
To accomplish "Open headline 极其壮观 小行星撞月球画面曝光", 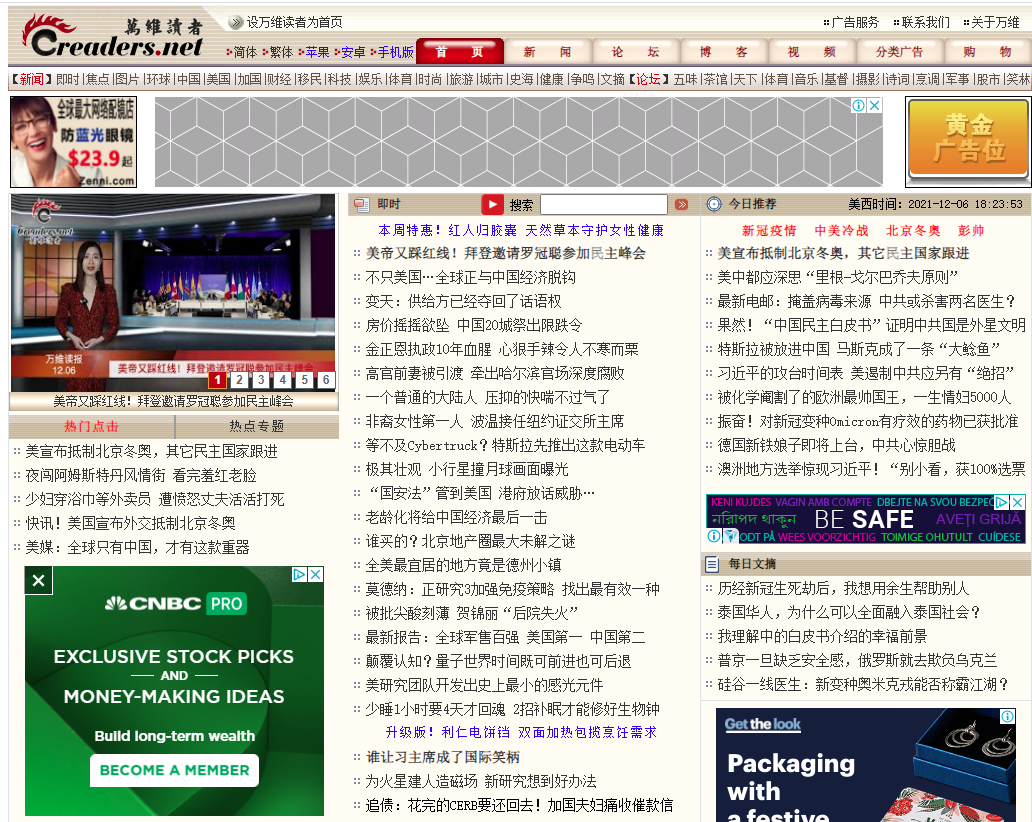I will coord(467,469).
